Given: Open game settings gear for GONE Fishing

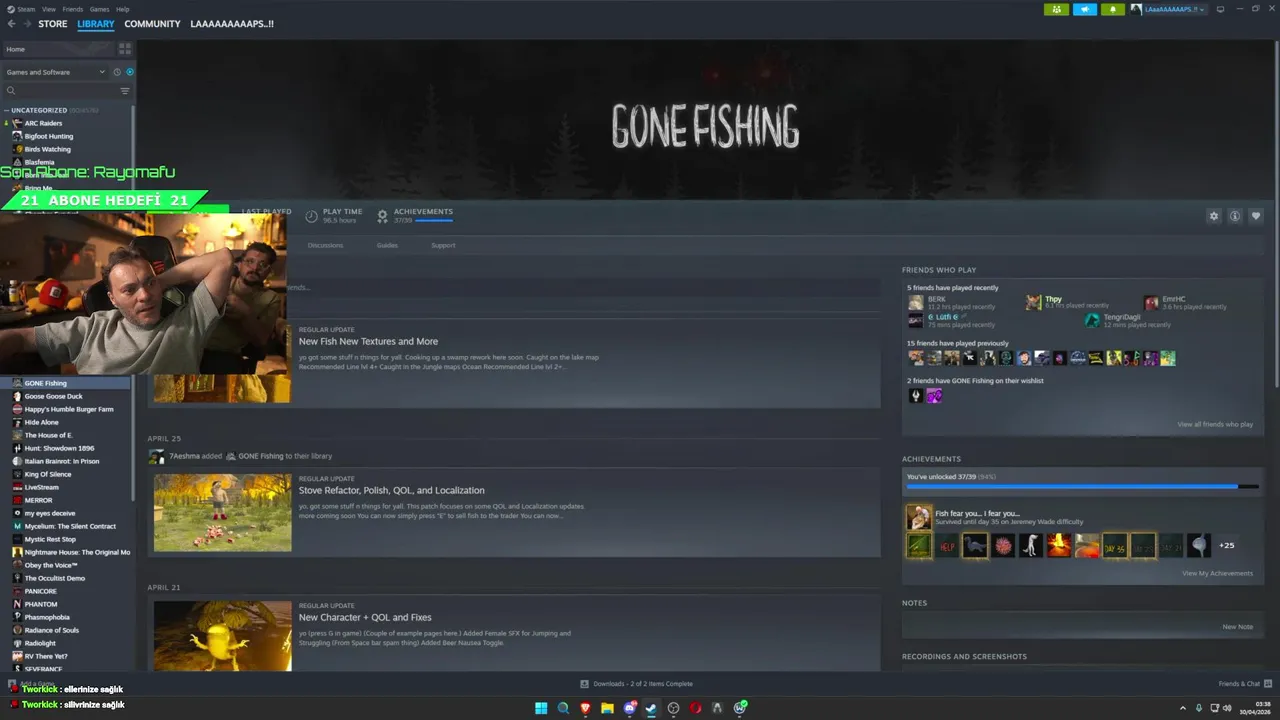Looking at the screenshot, I should pos(1214,216).
